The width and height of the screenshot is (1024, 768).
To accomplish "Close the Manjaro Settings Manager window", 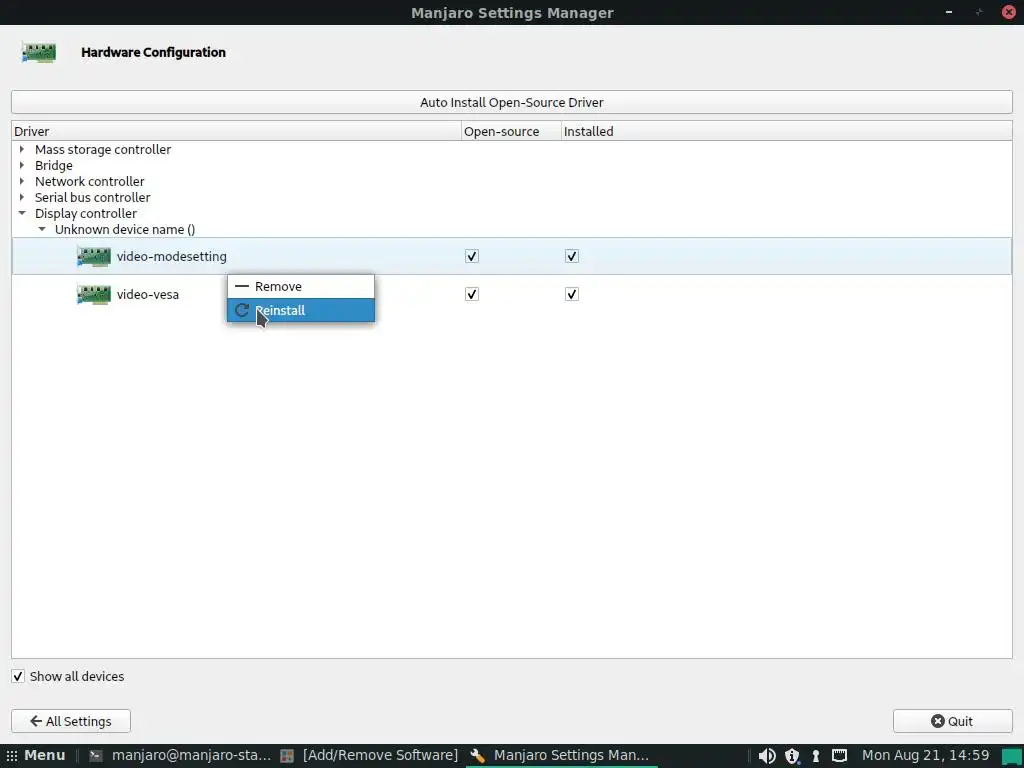I will tap(1009, 12).
